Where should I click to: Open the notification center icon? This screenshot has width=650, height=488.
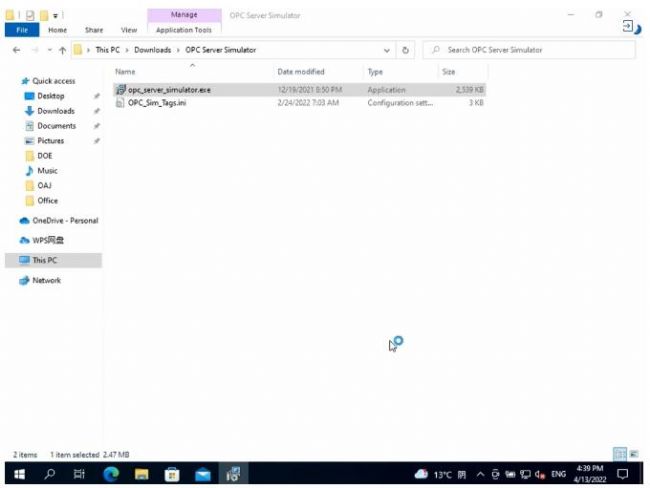coord(622,473)
